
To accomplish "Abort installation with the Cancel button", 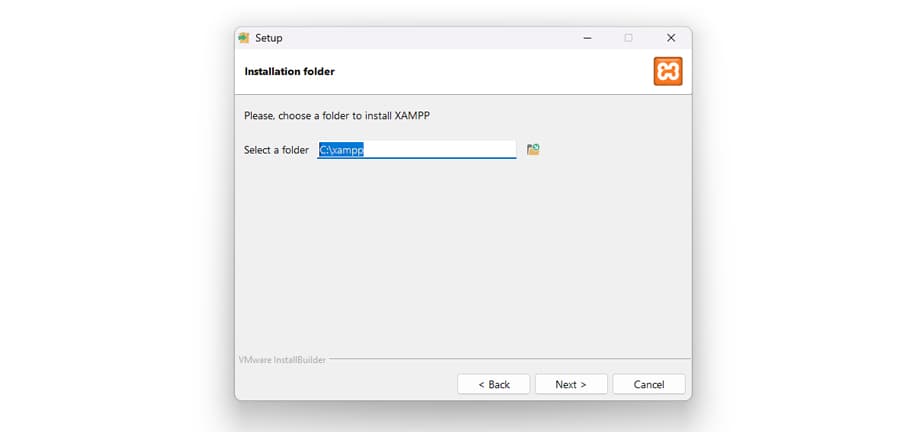I will click(x=649, y=384).
